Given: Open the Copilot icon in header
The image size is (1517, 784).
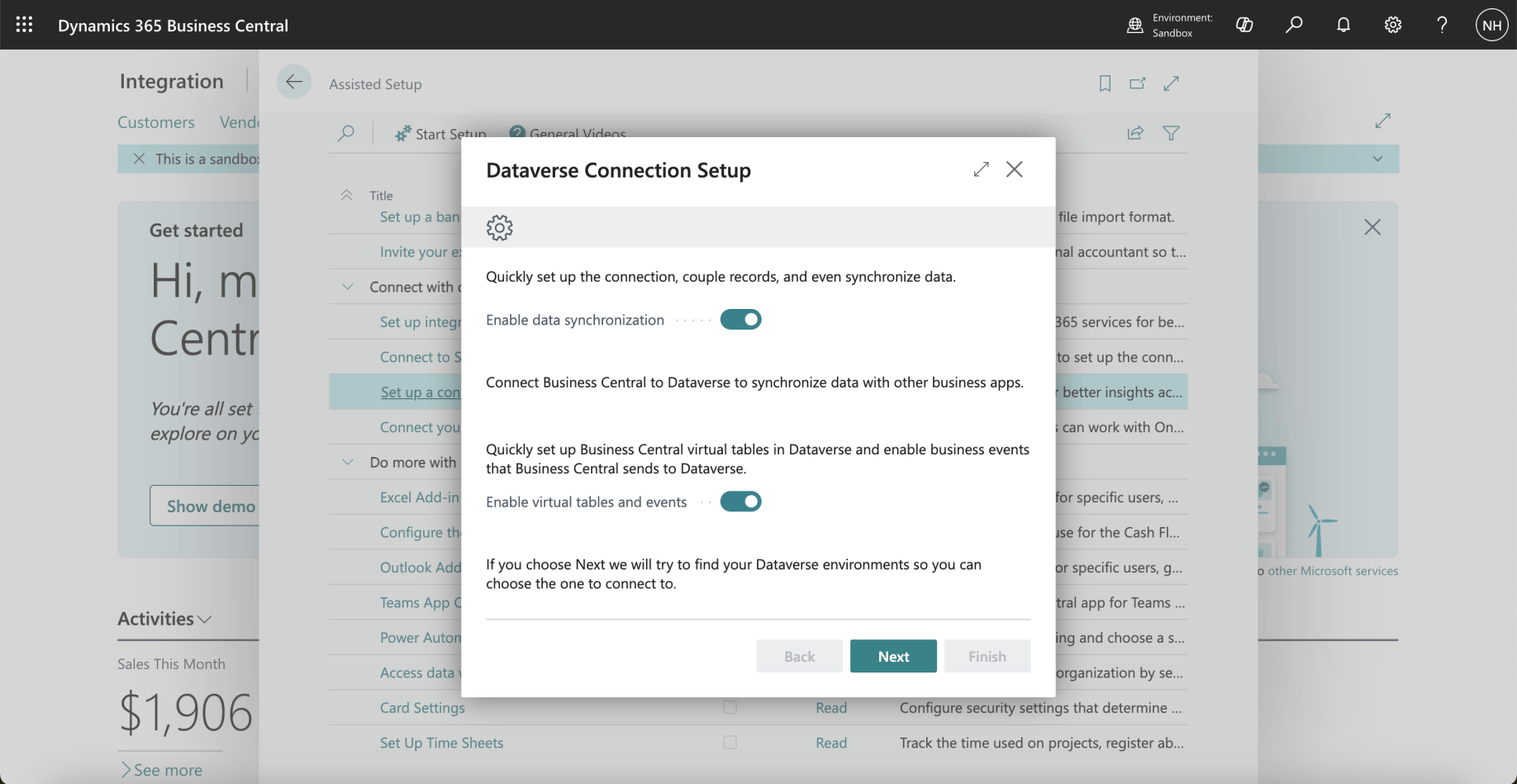Looking at the screenshot, I should [x=1244, y=25].
